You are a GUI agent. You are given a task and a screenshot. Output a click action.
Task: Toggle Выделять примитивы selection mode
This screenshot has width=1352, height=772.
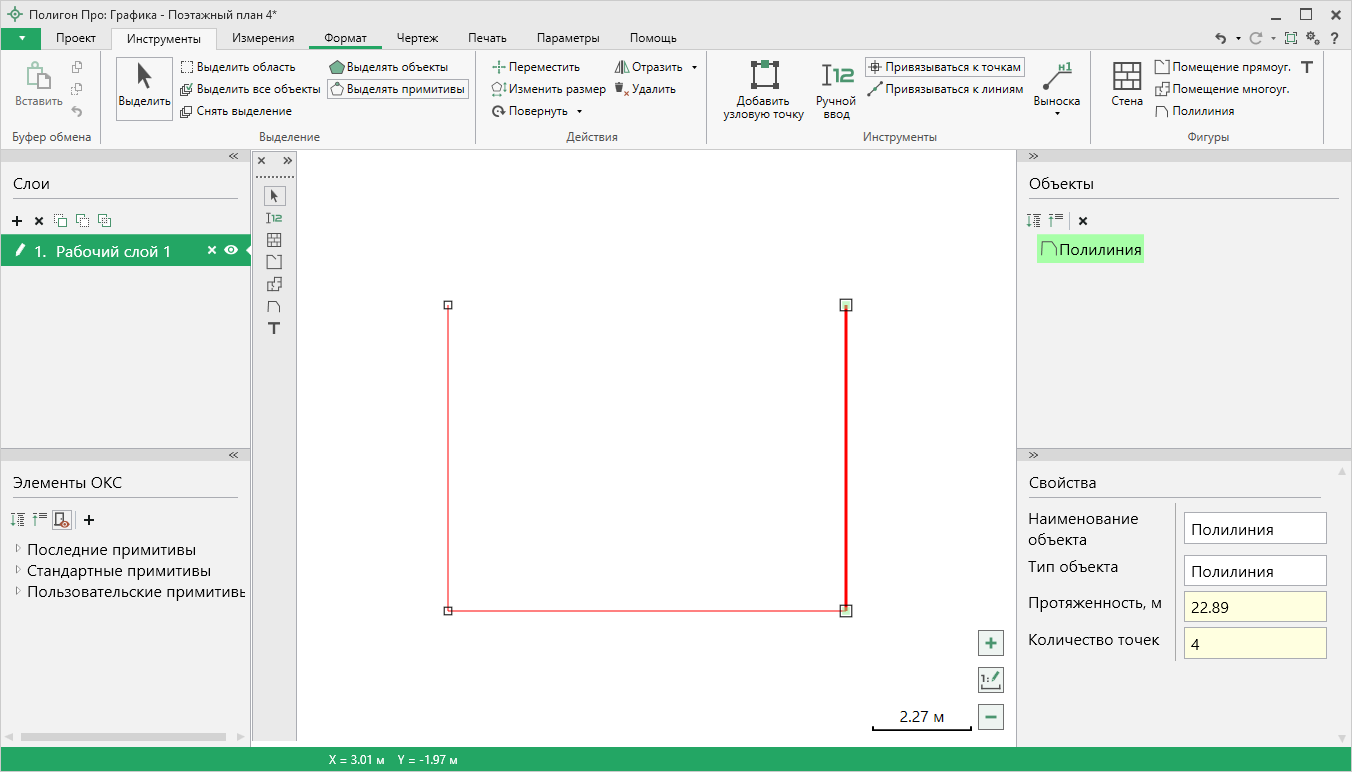point(397,89)
